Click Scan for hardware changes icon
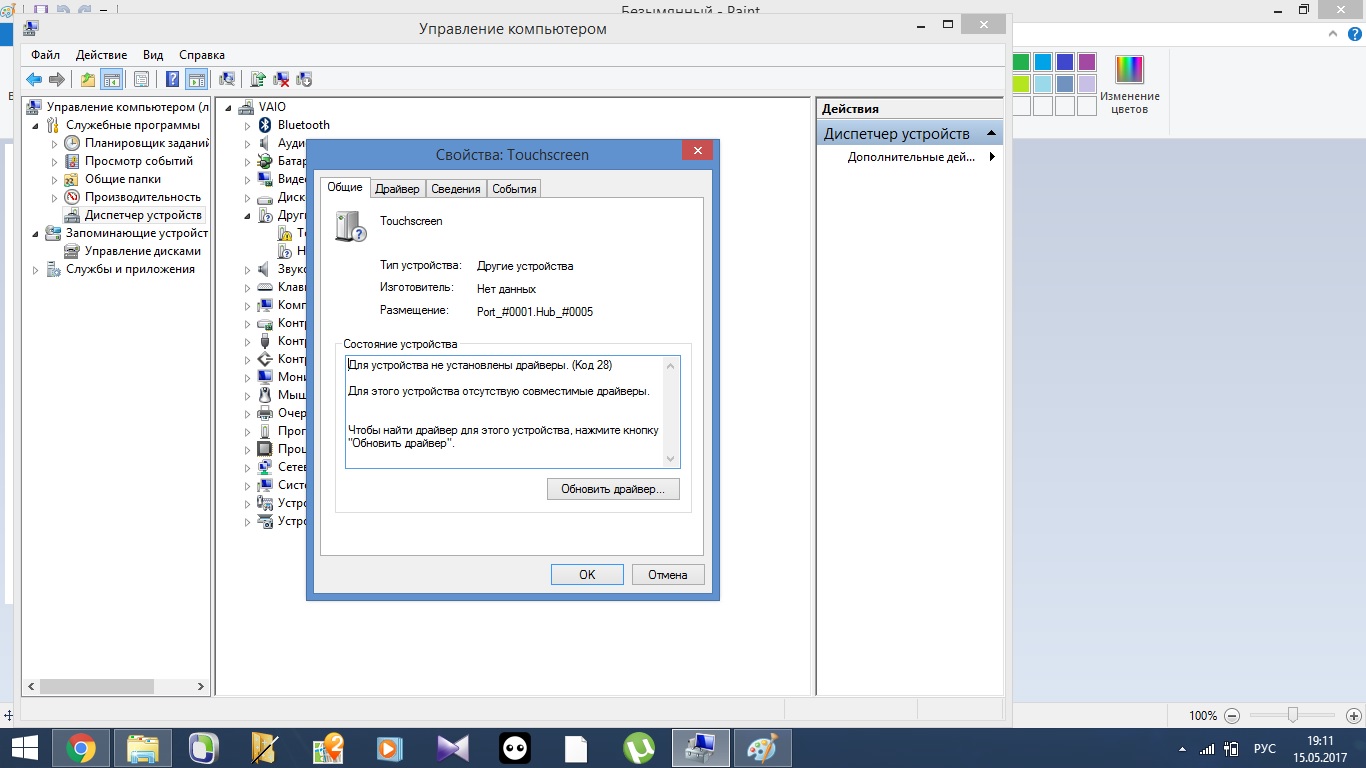1366x768 pixels. [228, 80]
